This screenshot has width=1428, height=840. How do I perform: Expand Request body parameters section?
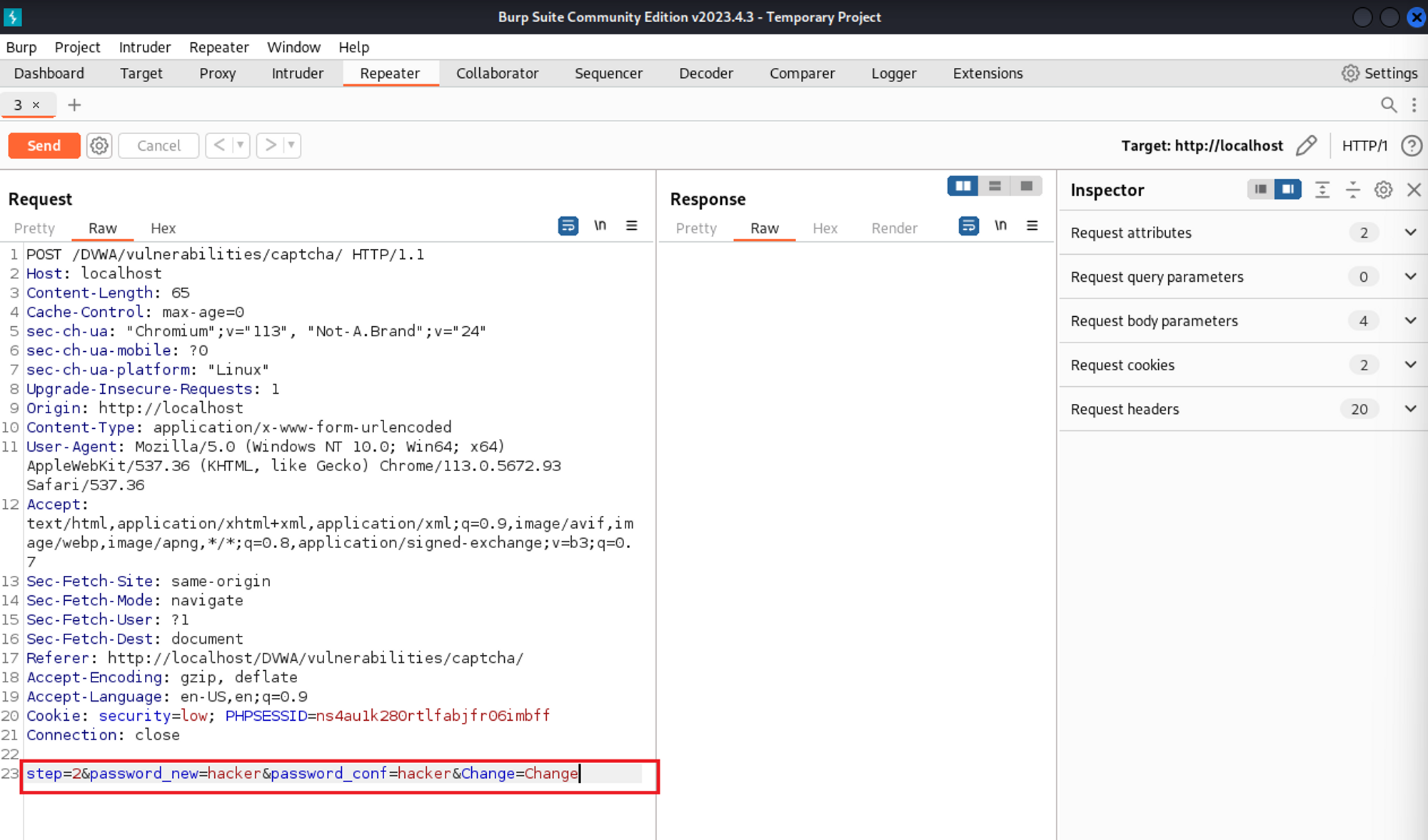pyautogui.click(x=1410, y=321)
